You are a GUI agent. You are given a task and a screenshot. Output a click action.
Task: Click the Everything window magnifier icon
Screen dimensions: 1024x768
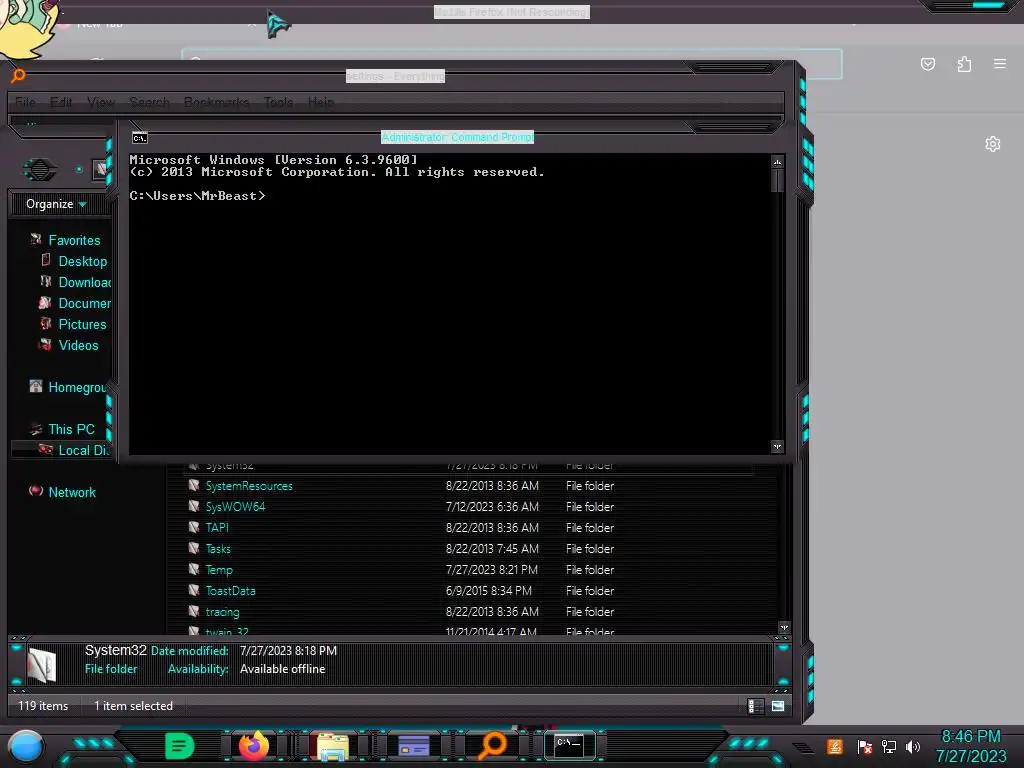tap(18, 76)
